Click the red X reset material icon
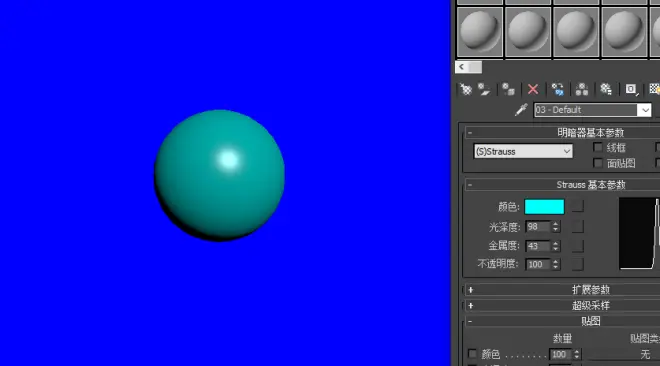The height and width of the screenshot is (366, 660). click(x=533, y=89)
